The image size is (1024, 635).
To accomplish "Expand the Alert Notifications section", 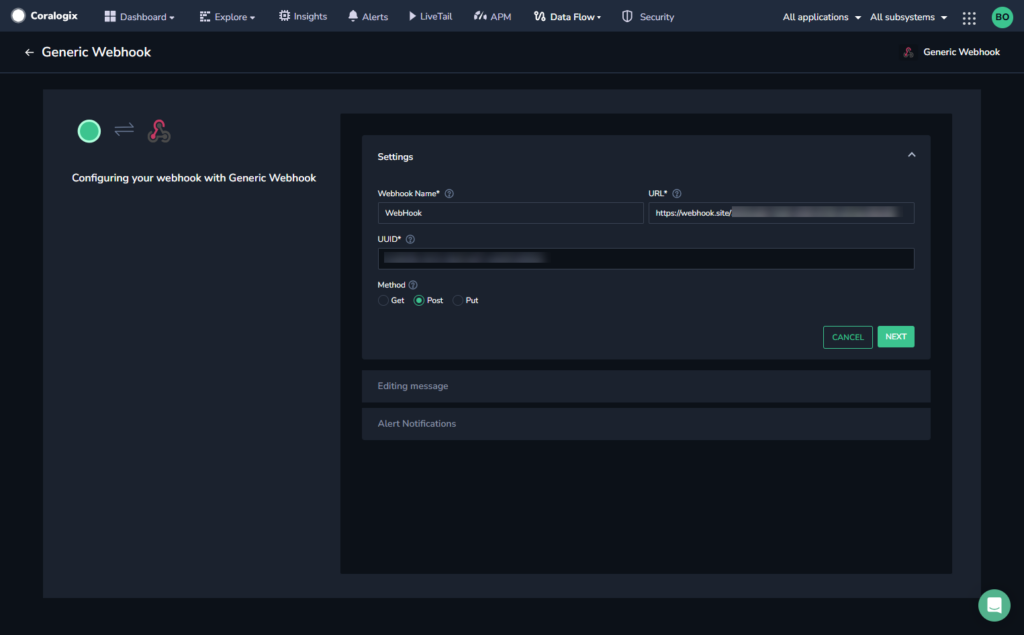I will (646, 424).
